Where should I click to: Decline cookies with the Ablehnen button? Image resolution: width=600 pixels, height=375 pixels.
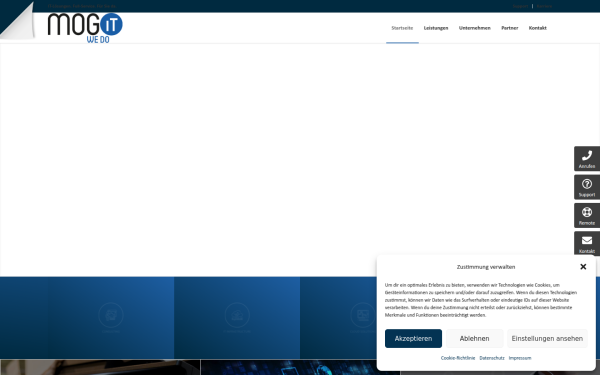coord(474,338)
